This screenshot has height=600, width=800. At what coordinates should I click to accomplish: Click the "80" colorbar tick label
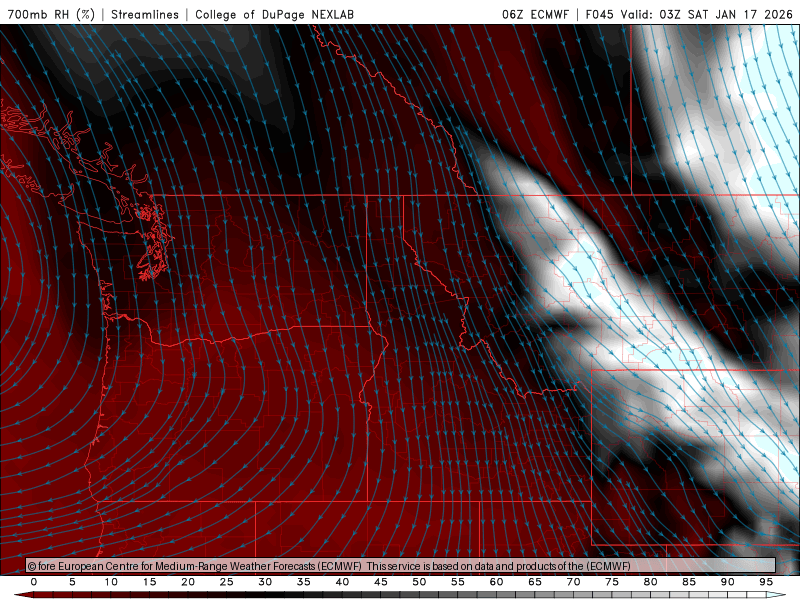[651, 582]
